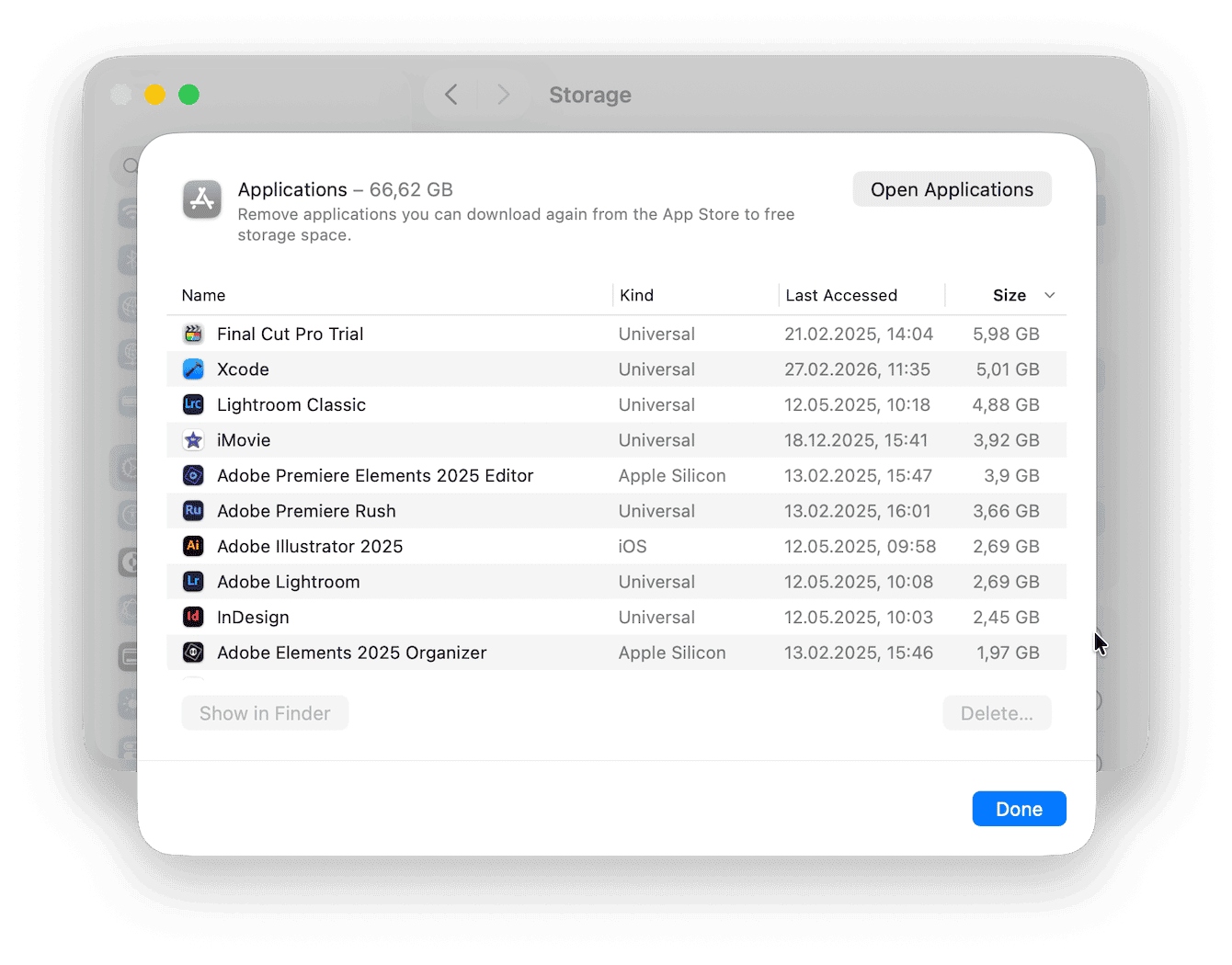Click the forward navigation chevron
This screenshot has height=965, width=1232.
click(x=503, y=95)
